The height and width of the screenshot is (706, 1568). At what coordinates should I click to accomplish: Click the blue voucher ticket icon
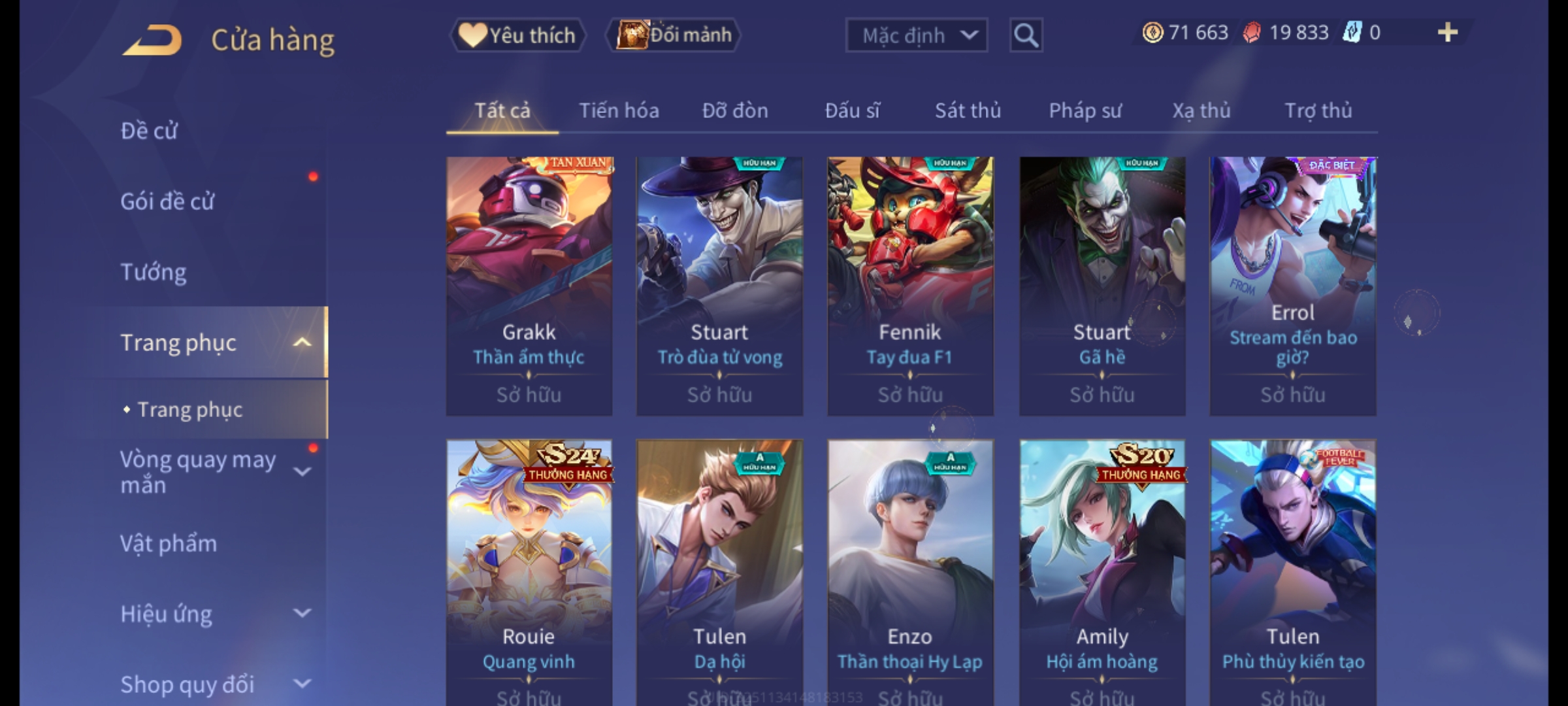(x=1352, y=33)
